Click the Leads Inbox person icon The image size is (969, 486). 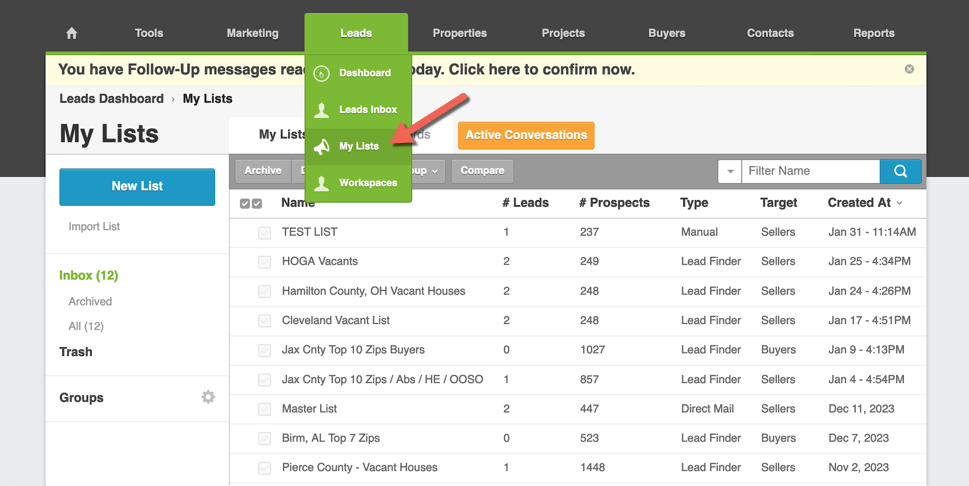[x=321, y=110]
